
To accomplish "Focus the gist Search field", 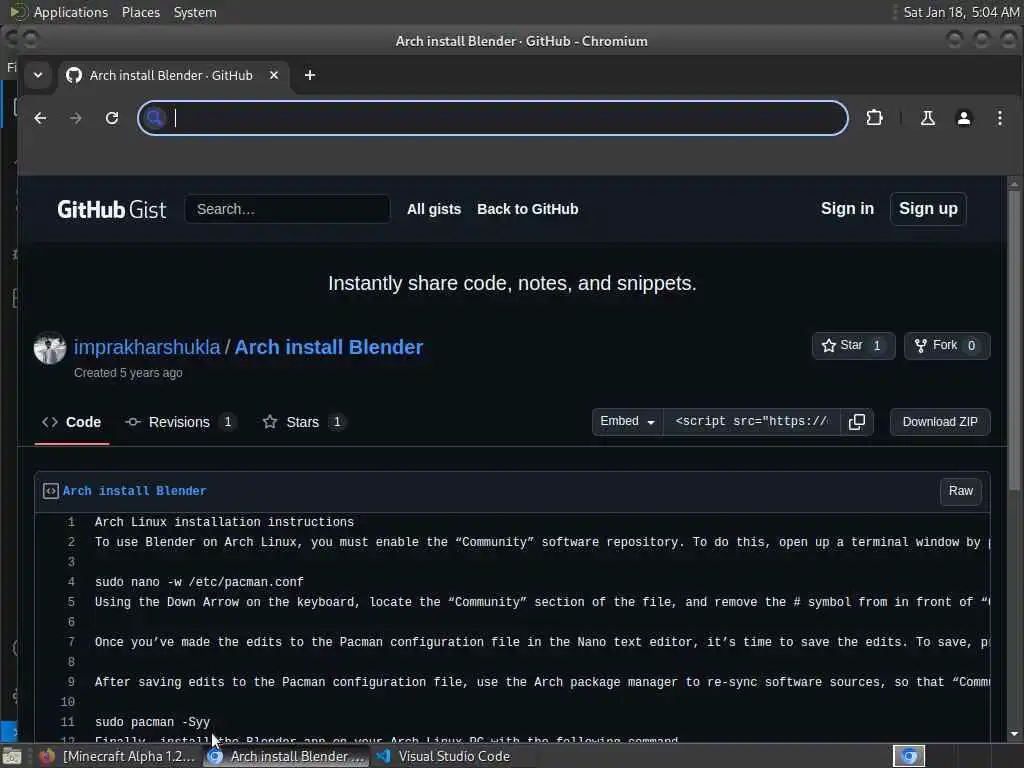I will [x=287, y=209].
